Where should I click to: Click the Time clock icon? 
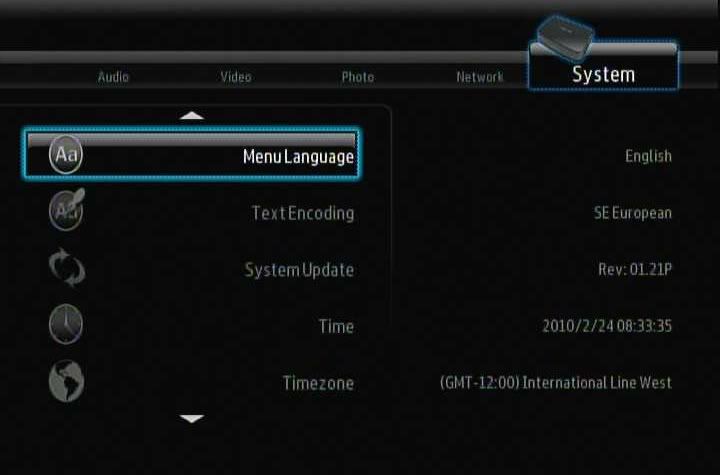[66, 325]
